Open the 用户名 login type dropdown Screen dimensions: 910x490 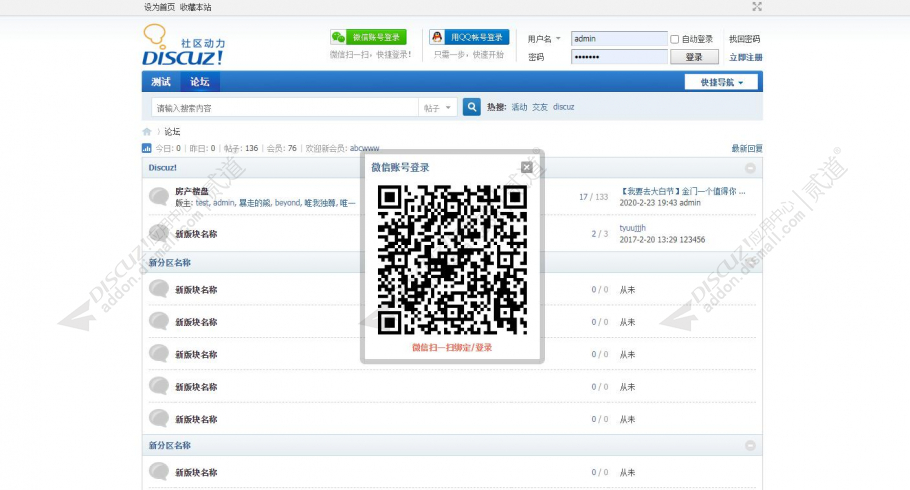(544, 39)
